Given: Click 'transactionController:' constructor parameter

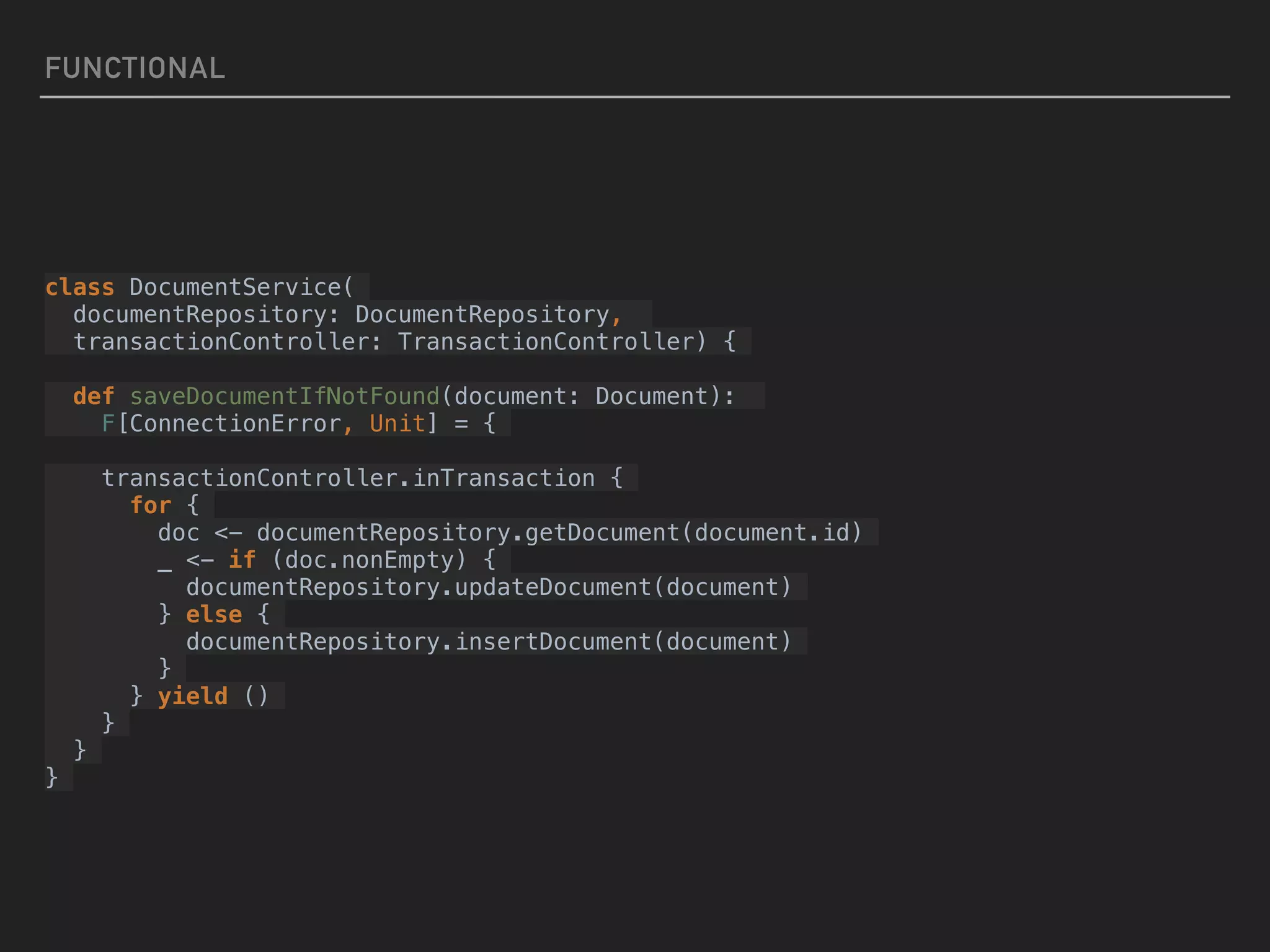Looking at the screenshot, I should coord(228,342).
